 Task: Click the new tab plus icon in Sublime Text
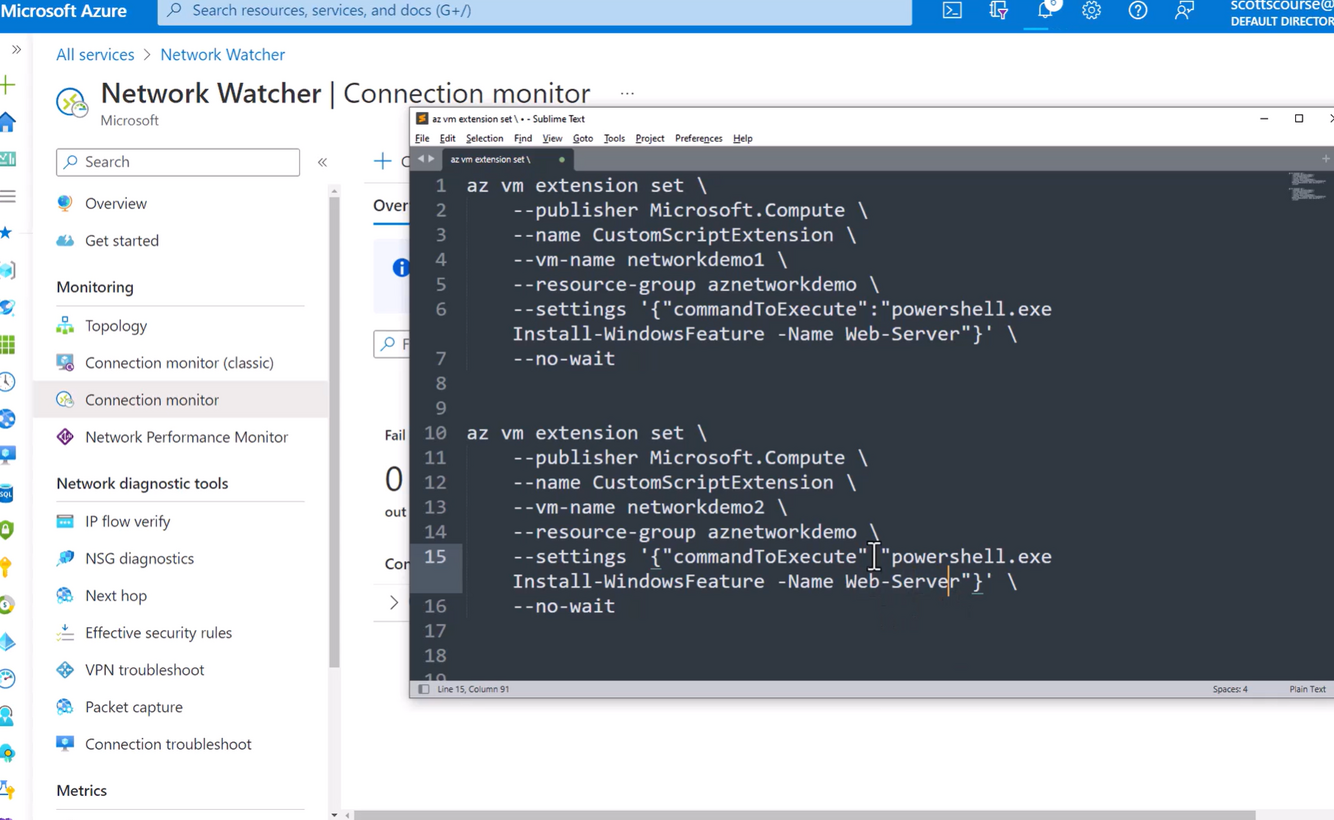tap(1326, 159)
